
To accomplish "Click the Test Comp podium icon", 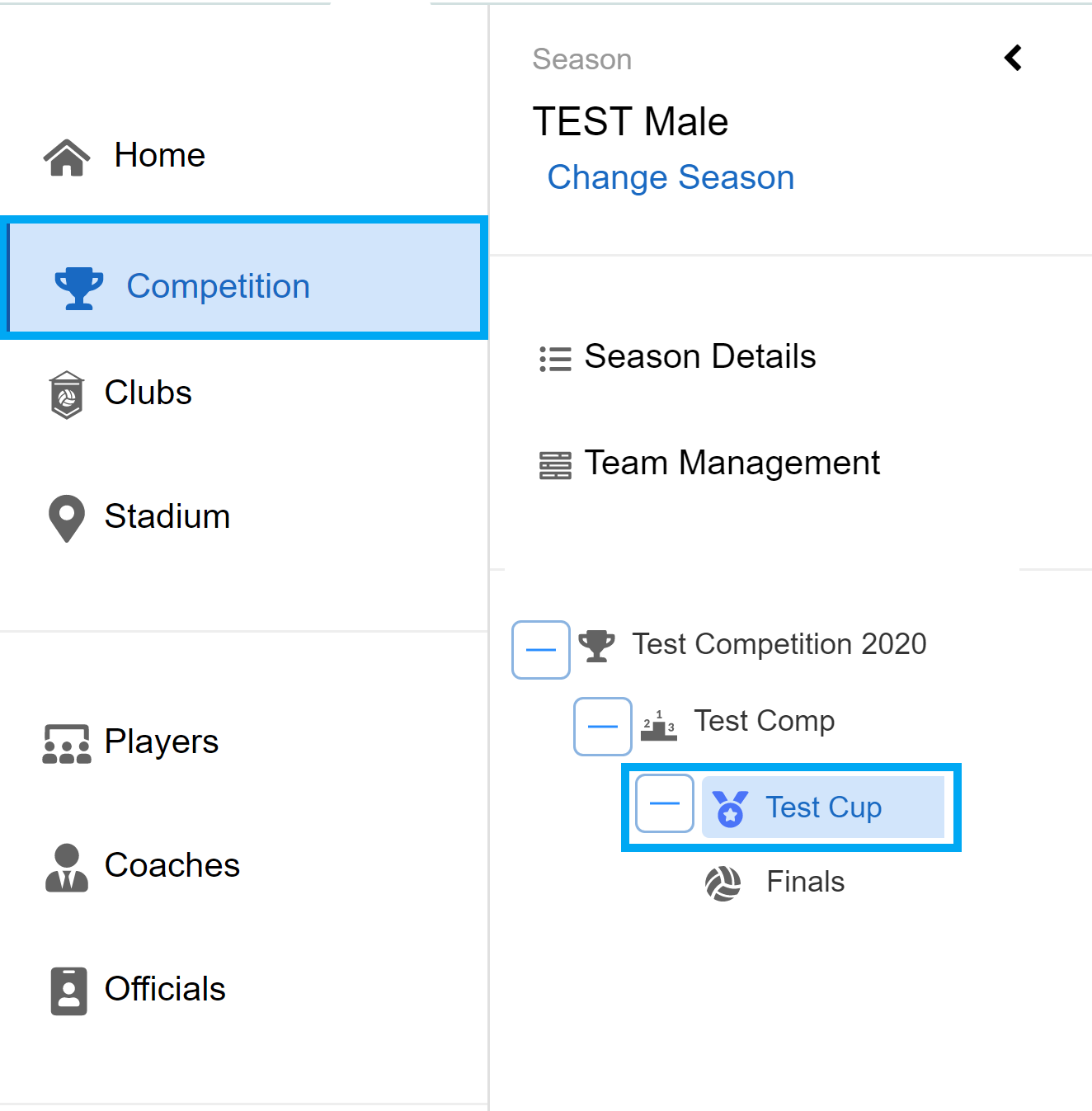I will [x=659, y=724].
